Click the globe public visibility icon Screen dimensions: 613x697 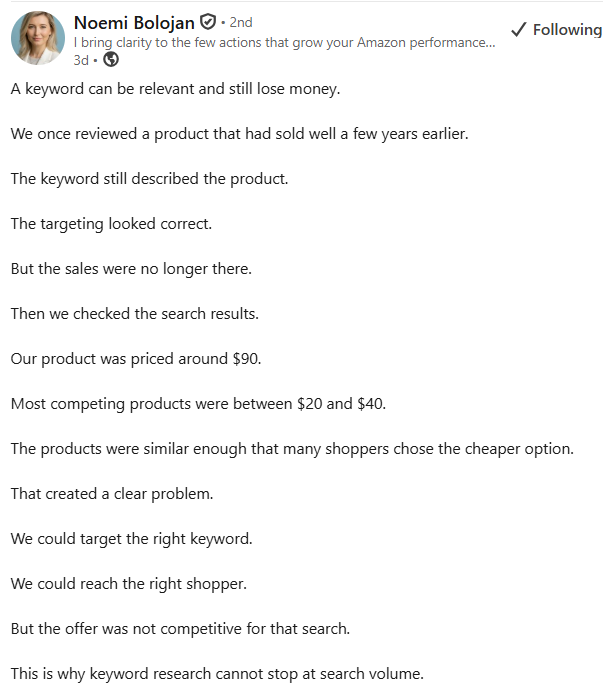coord(111,59)
